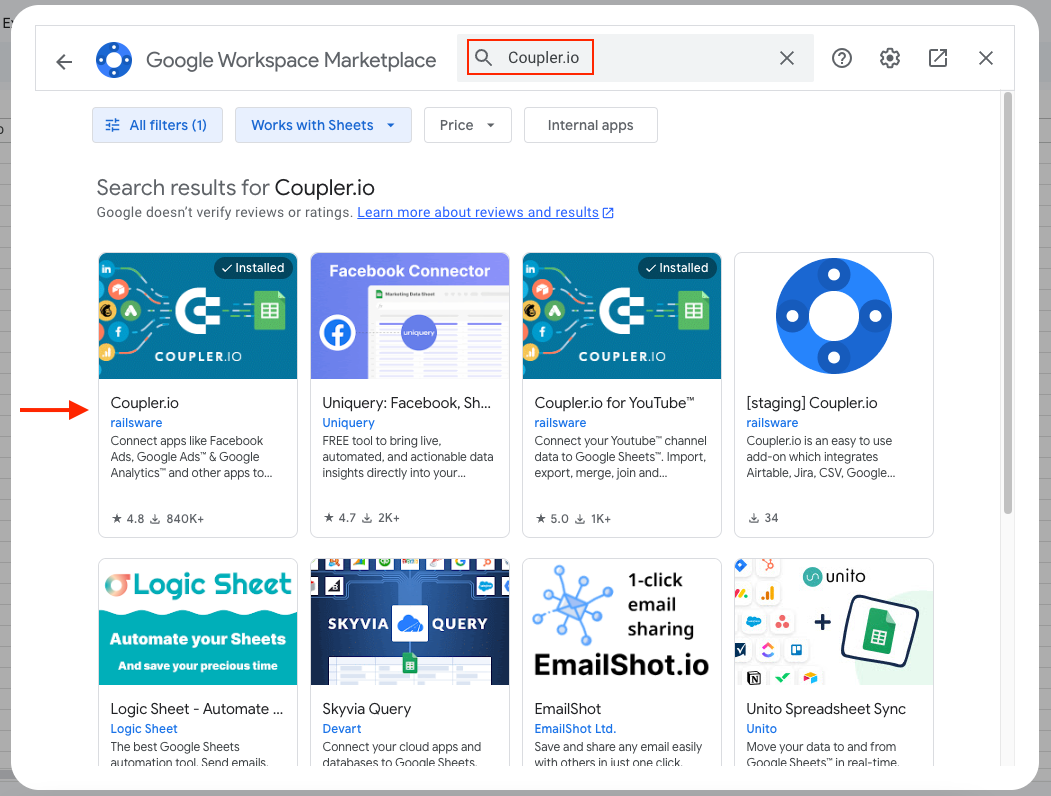Click the Google Workspace Marketplace logo
The width and height of the screenshot is (1051, 796).
114,60
